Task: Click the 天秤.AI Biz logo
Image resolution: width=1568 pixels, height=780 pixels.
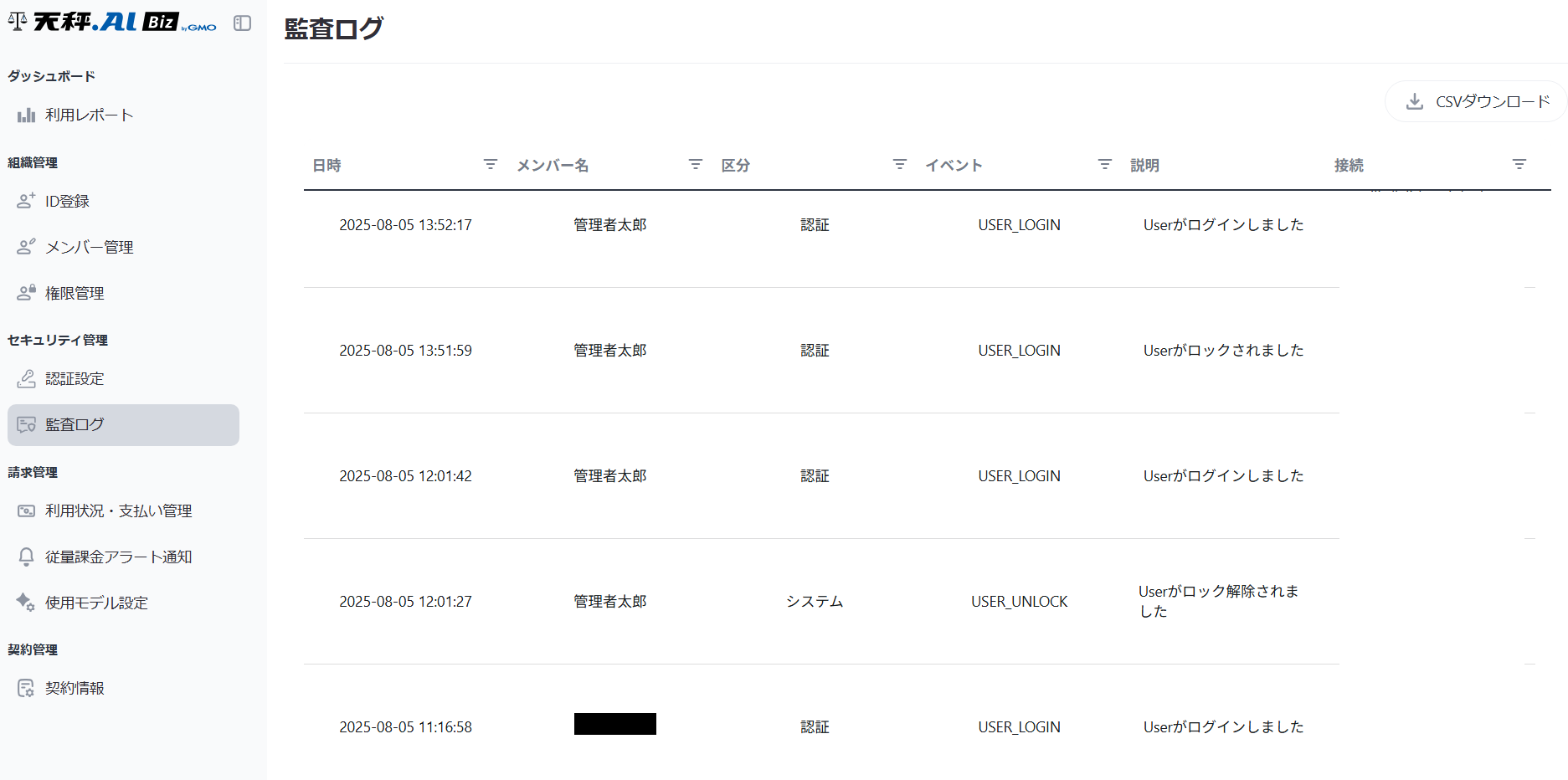Action: click(112, 23)
